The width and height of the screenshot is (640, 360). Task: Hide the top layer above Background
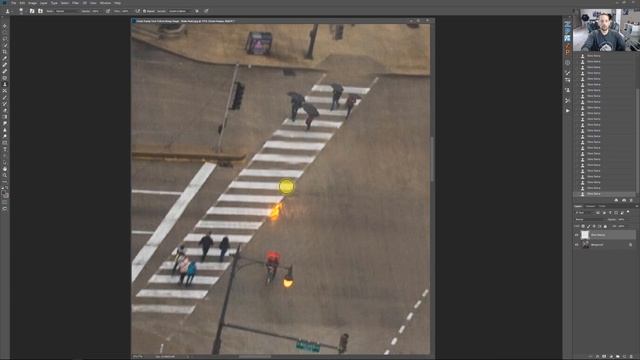coord(577,235)
